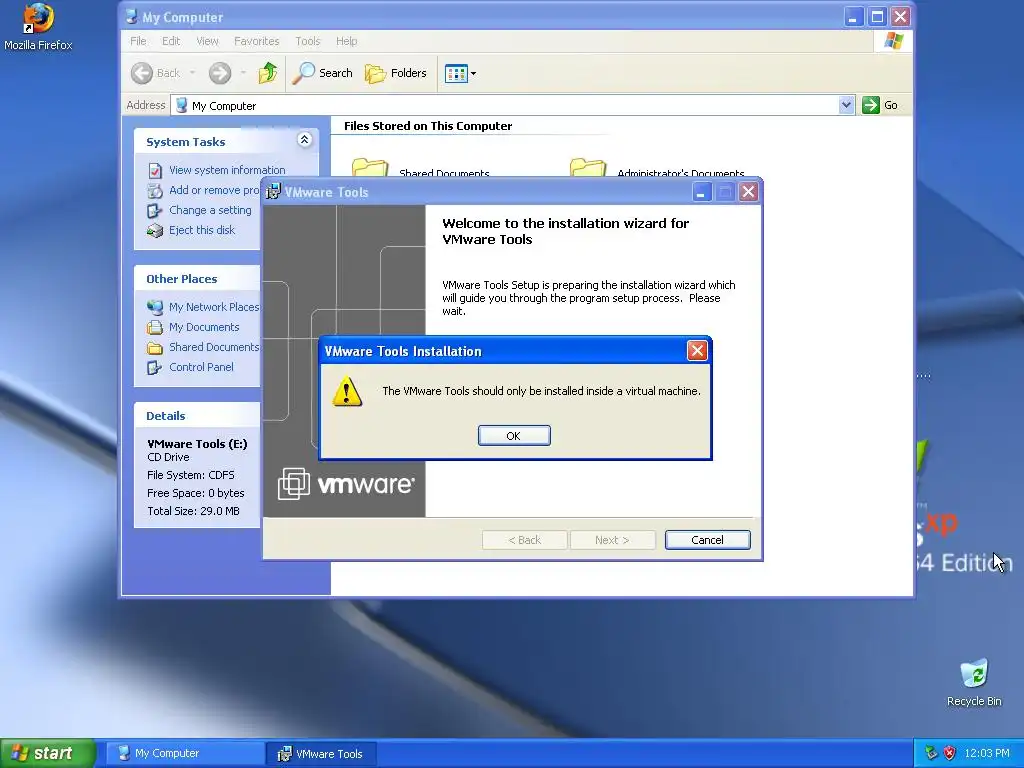Click the red security shield tray icon
Screen dimensions: 1024x768
coord(950,753)
